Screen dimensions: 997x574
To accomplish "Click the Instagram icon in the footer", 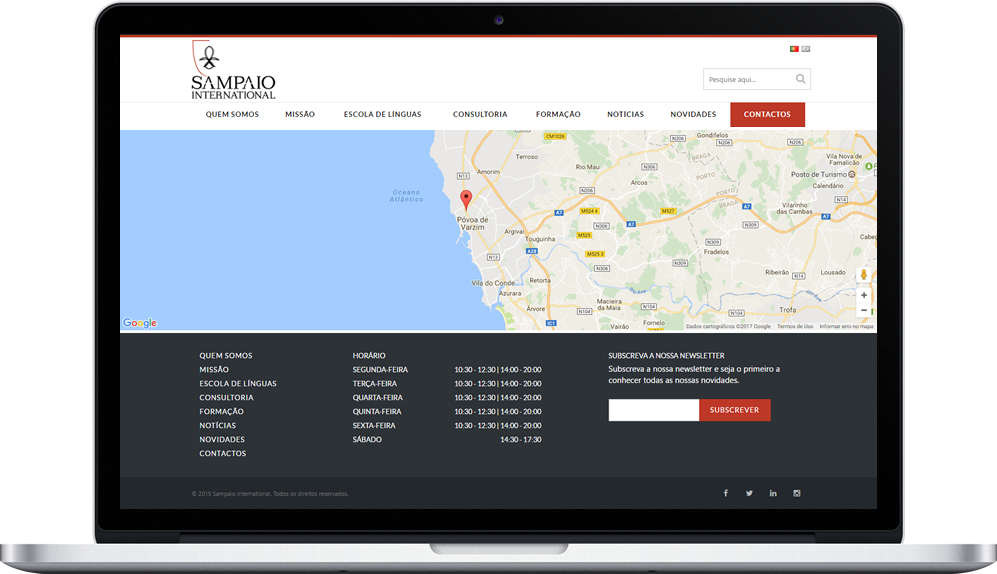I will (x=797, y=493).
